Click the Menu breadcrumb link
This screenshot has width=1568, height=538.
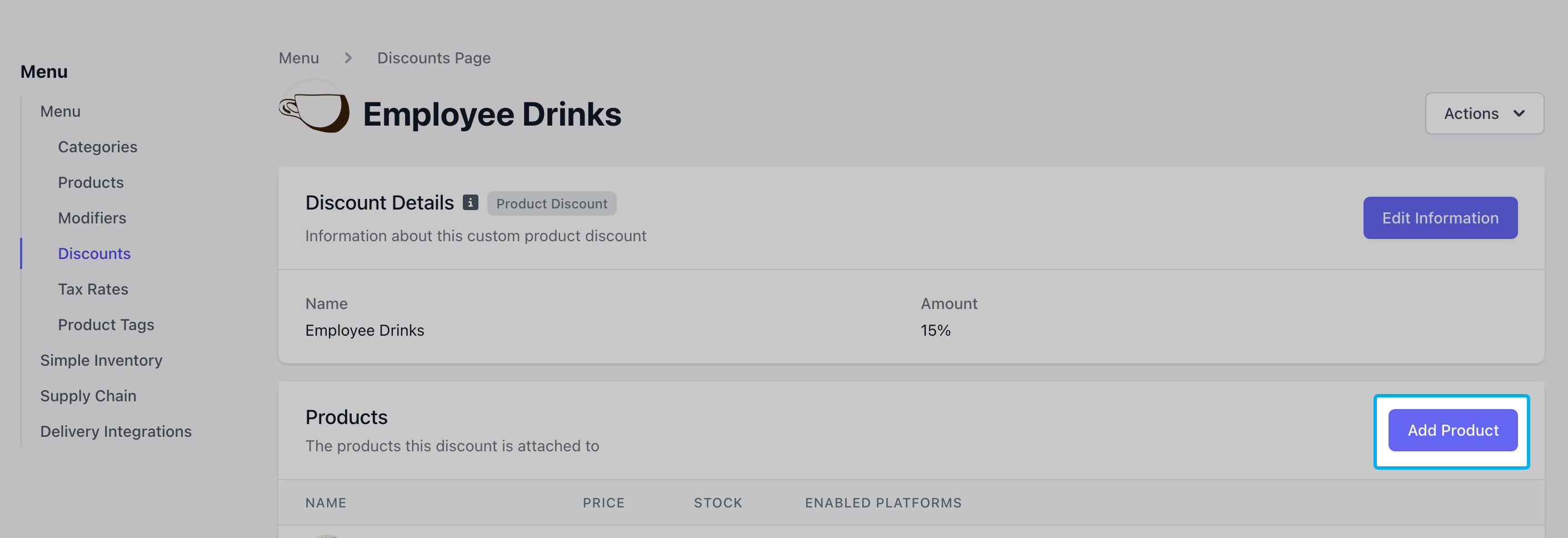(299, 58)
